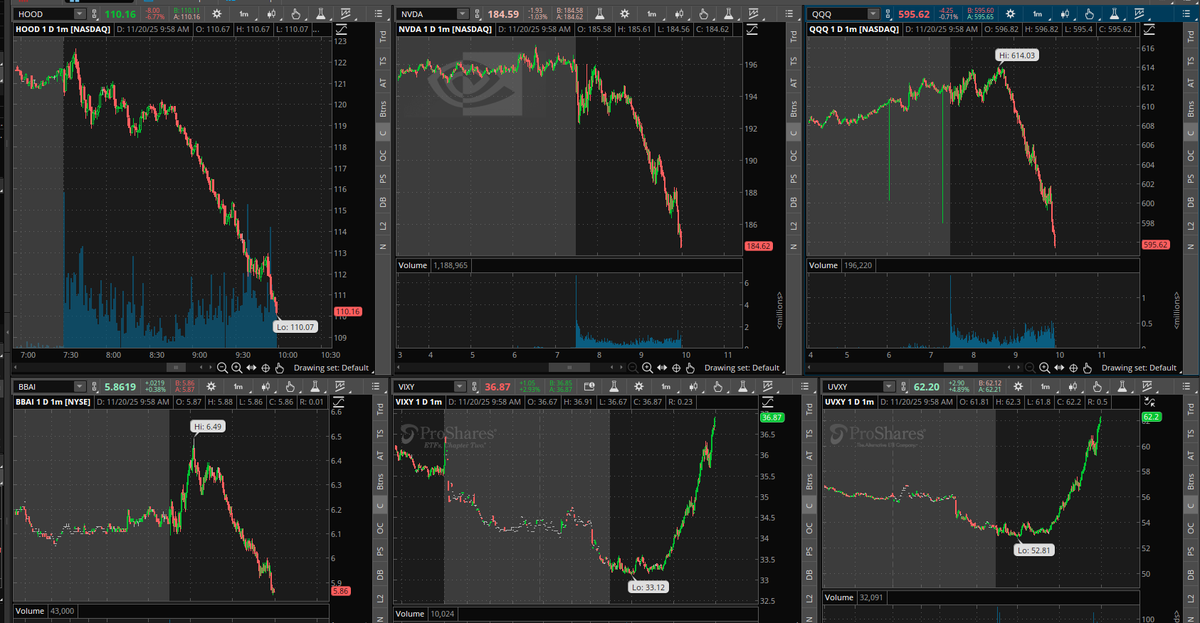Viewport: 1200px width, 623px height.
Task: Open the QQQ symbol dropdown arrow
Action: [872, 14]
